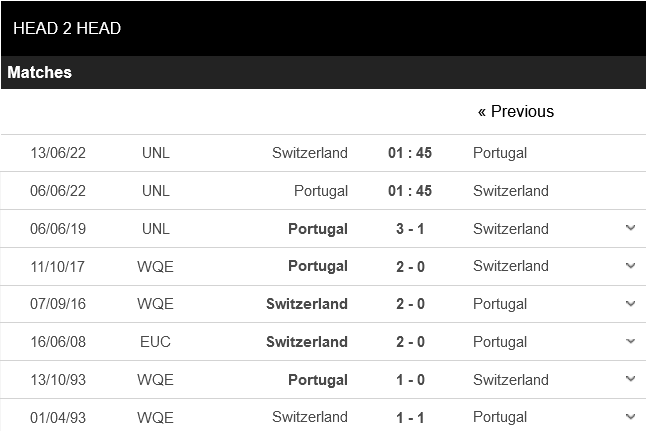Click the 3 - 1 score result
The height and width of the screenshot is (431, 646).
click(x=409, y=229)
